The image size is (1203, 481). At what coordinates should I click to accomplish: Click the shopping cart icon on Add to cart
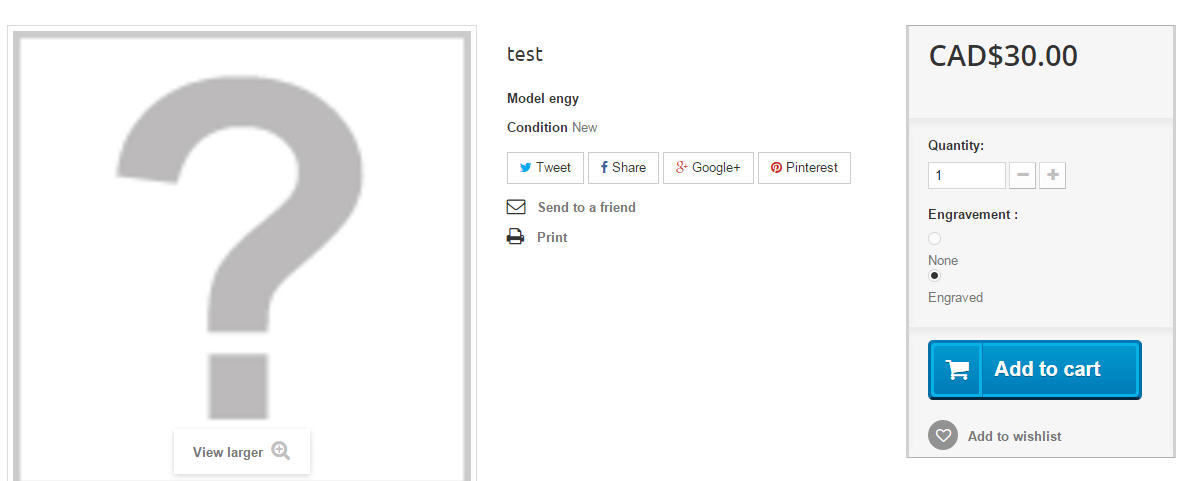click(x=957, y=369)
